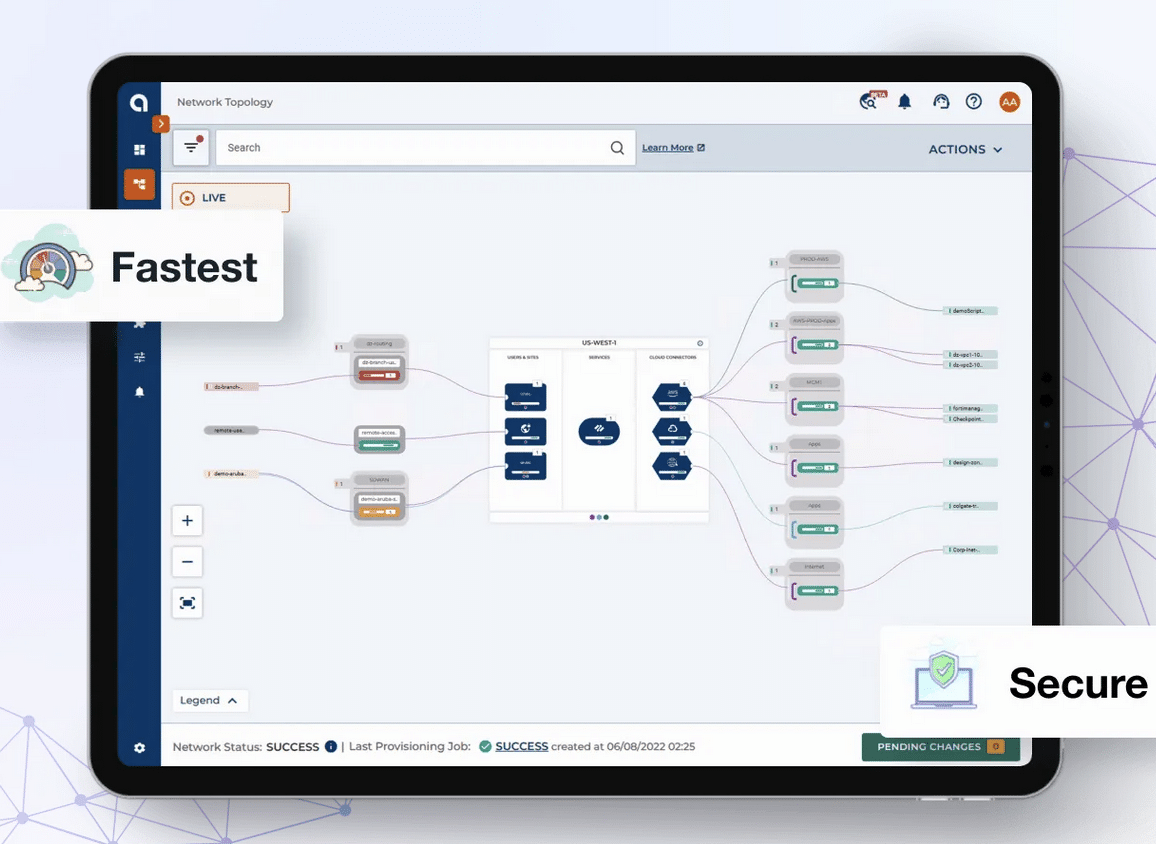Image resolution: width=1156 pixels, height=844 pixels.
Task: Click the settings gear in sidebar bottom
Action: point(139,747)
